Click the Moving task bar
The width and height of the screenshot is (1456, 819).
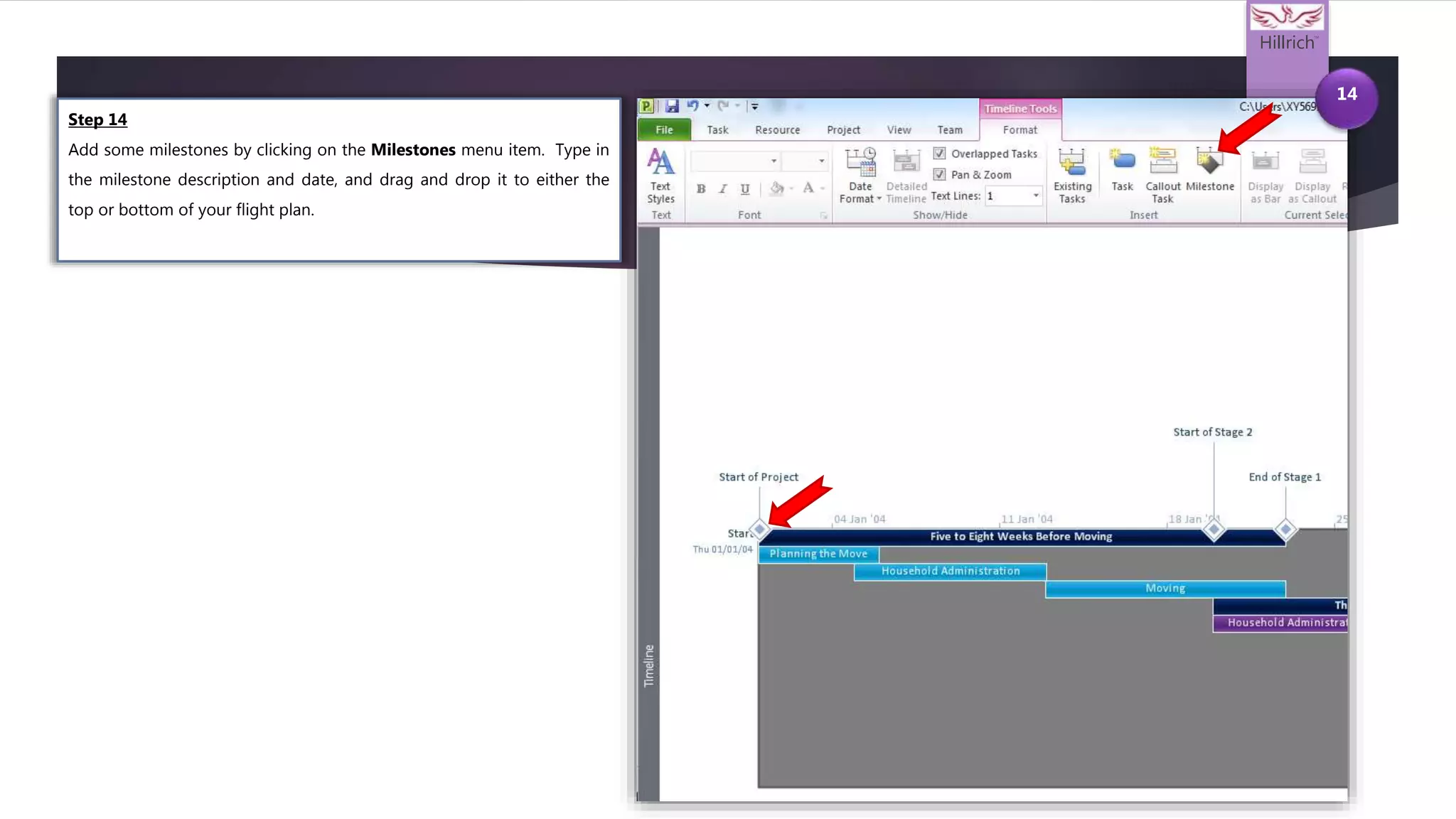pyautogui.click(x=1165, y=589)
